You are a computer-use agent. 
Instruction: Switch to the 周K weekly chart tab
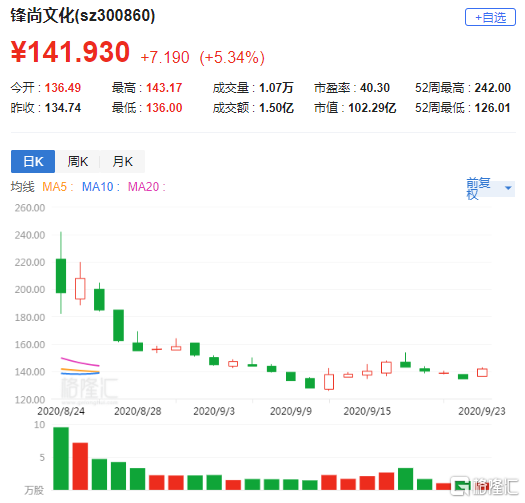tap(77, 161)
